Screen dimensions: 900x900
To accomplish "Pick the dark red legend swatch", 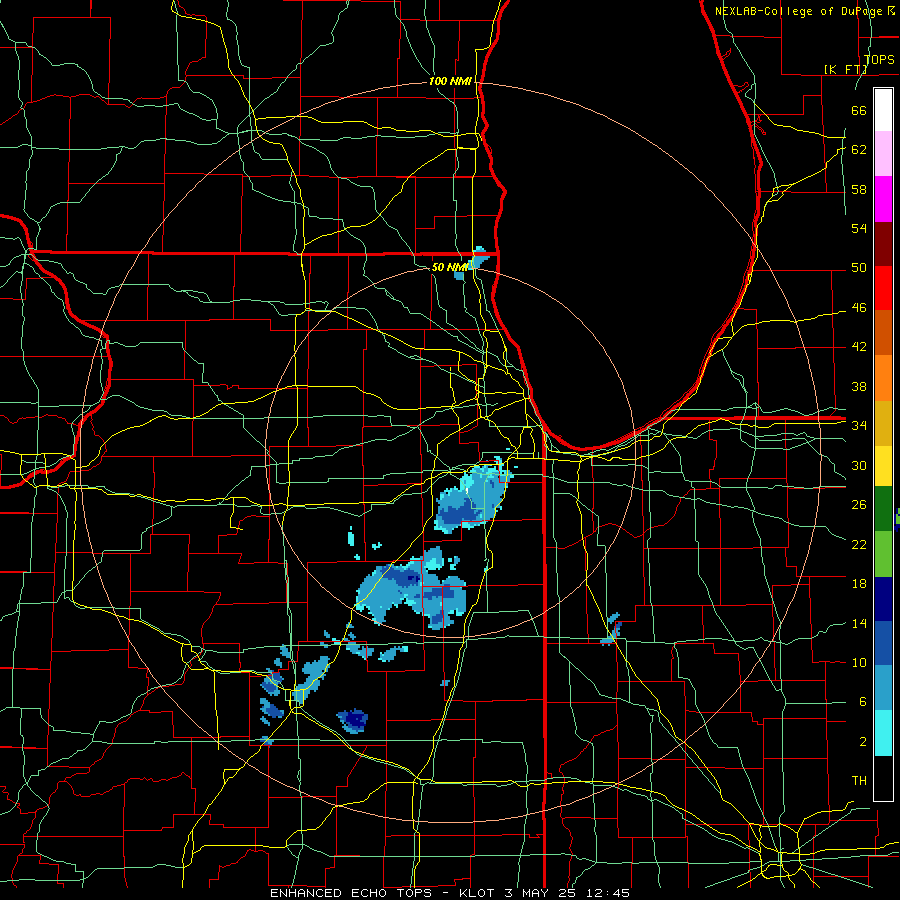I will pyautogui.click(x=883, y=243).
